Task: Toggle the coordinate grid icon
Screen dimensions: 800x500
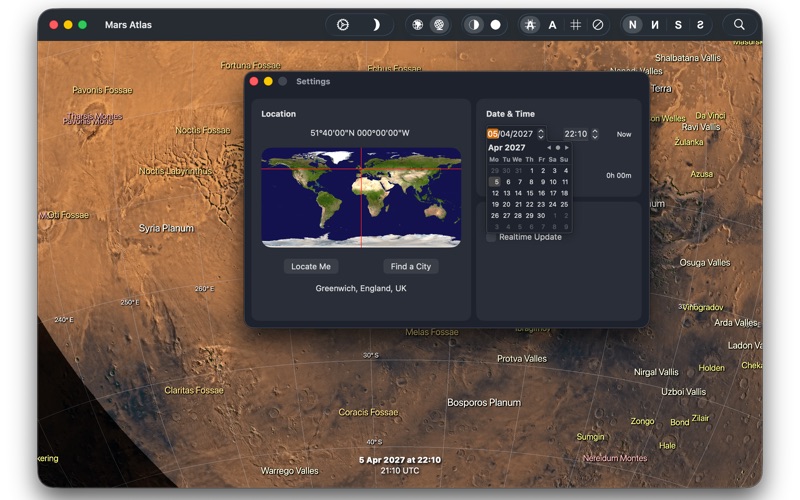Action: (x=576, y=24)
